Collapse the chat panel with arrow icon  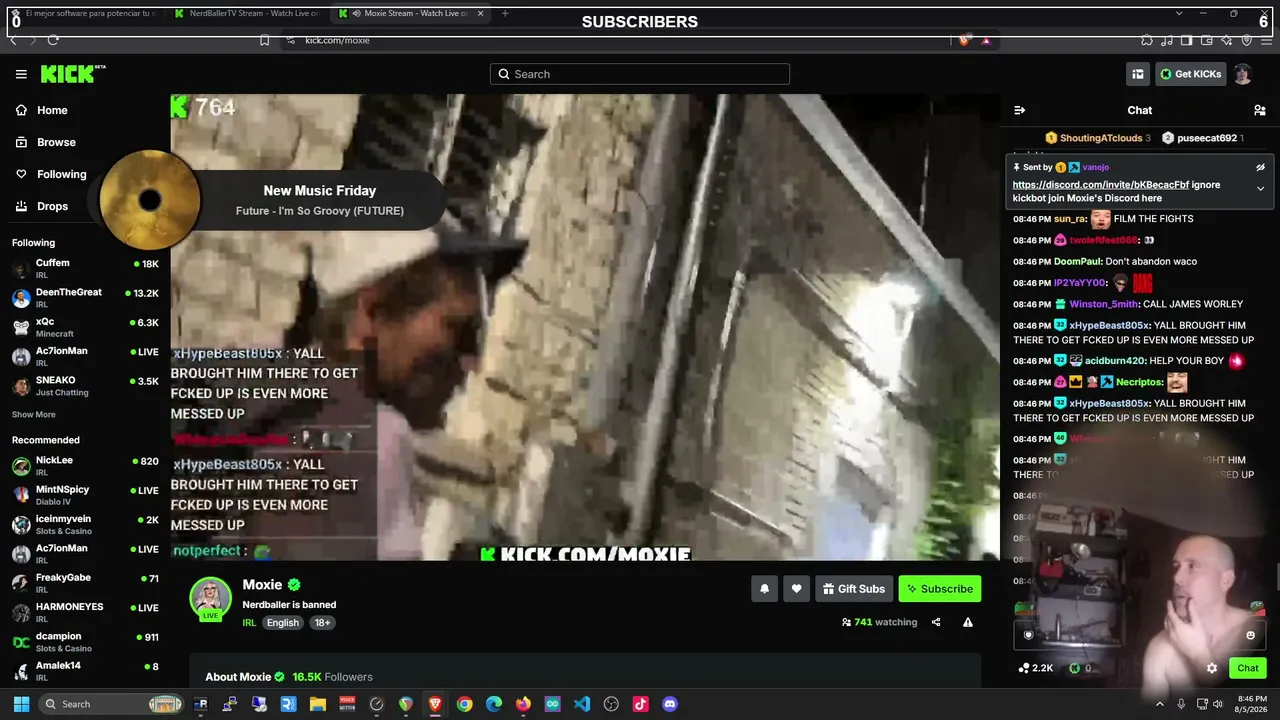[1019, 110]
